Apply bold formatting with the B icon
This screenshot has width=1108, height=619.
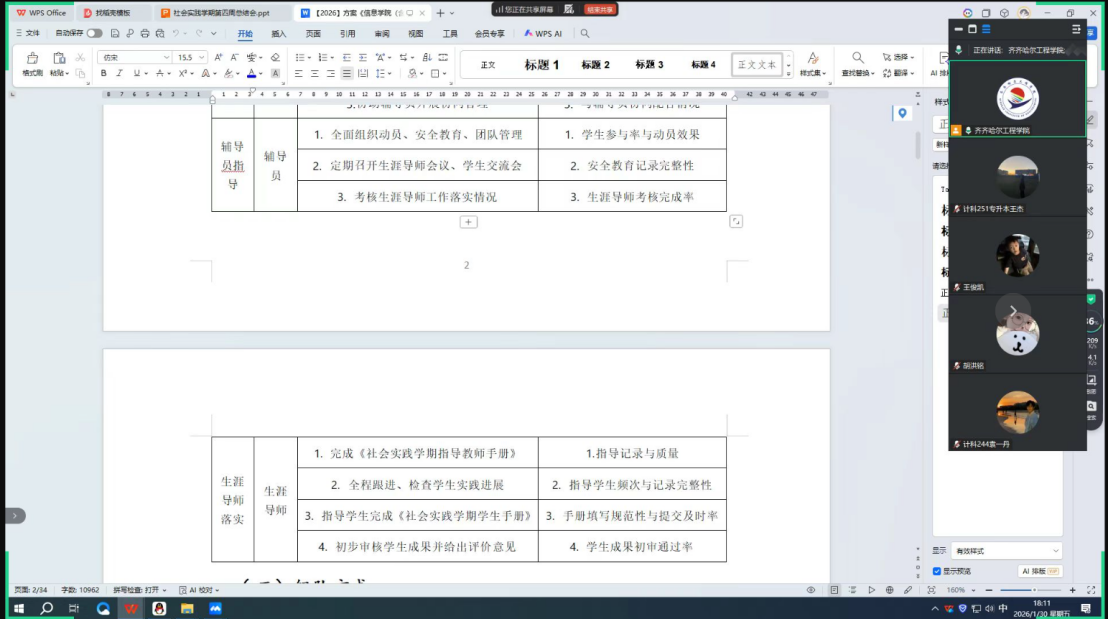(103, 74)
